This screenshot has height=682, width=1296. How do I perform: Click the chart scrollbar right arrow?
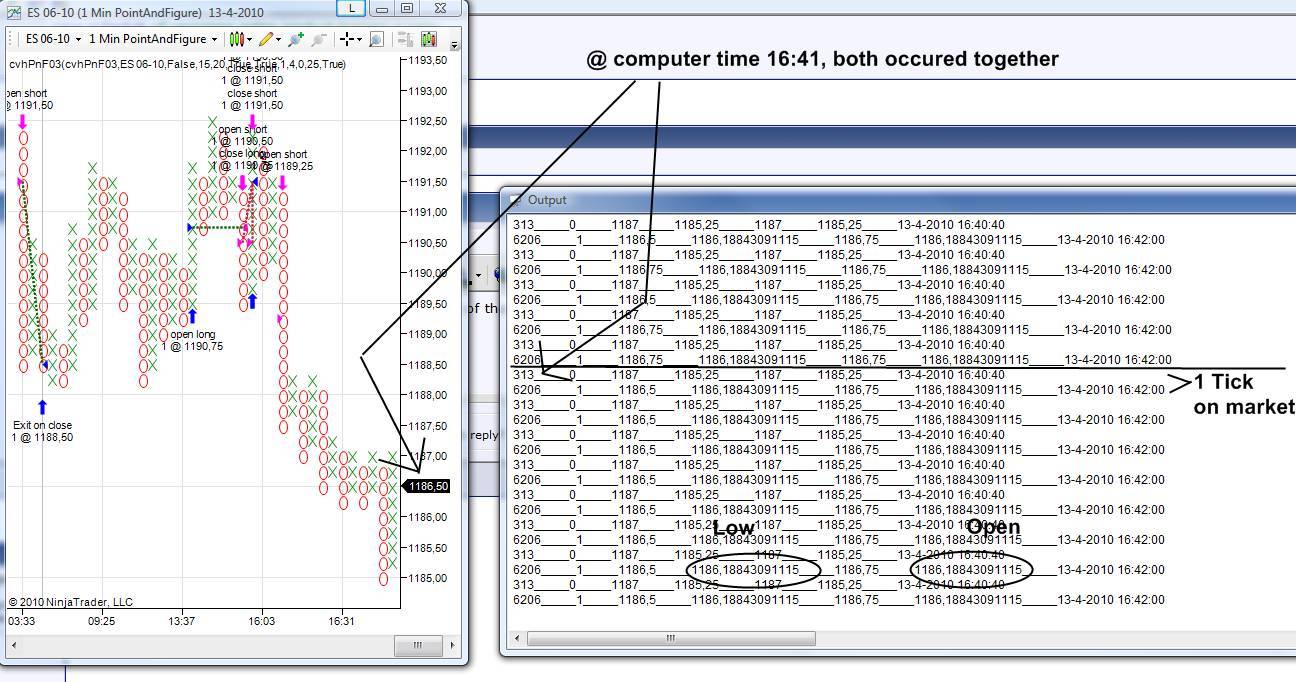point(453,645)
